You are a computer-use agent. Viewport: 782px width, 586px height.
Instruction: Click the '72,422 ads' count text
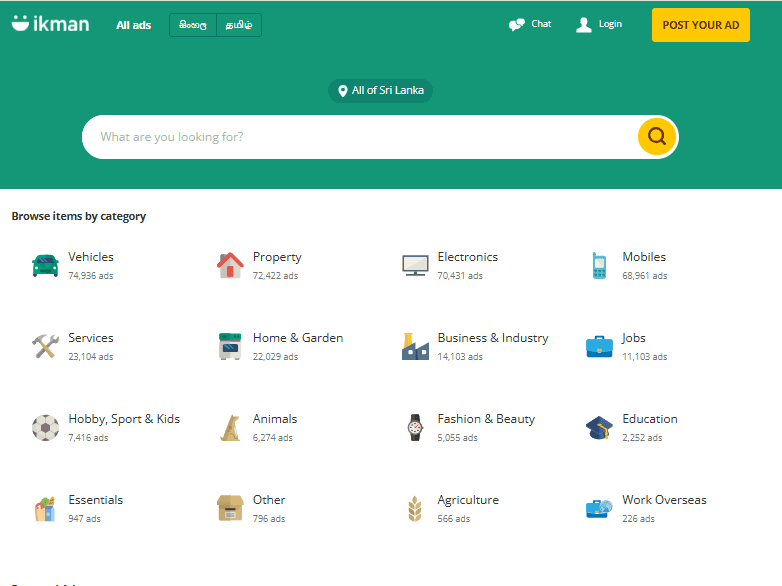coord(275,276)
